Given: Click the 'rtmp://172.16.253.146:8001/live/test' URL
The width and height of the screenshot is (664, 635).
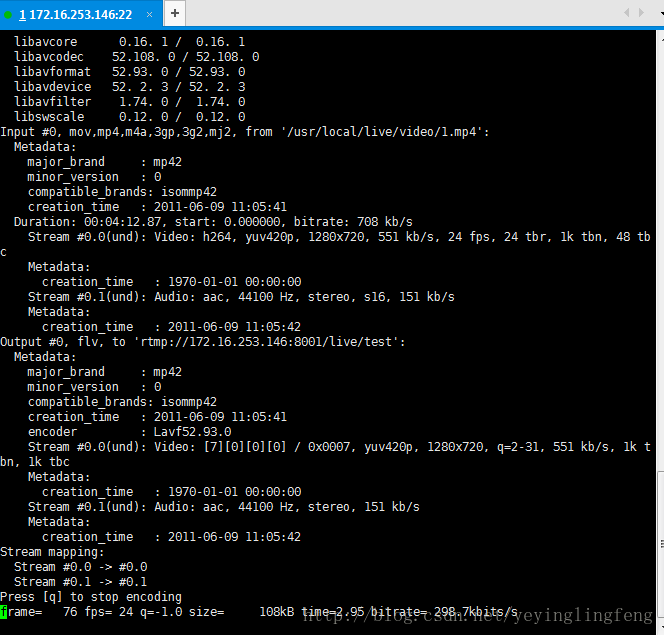Looking at the screenshot, I should [266, 342].
